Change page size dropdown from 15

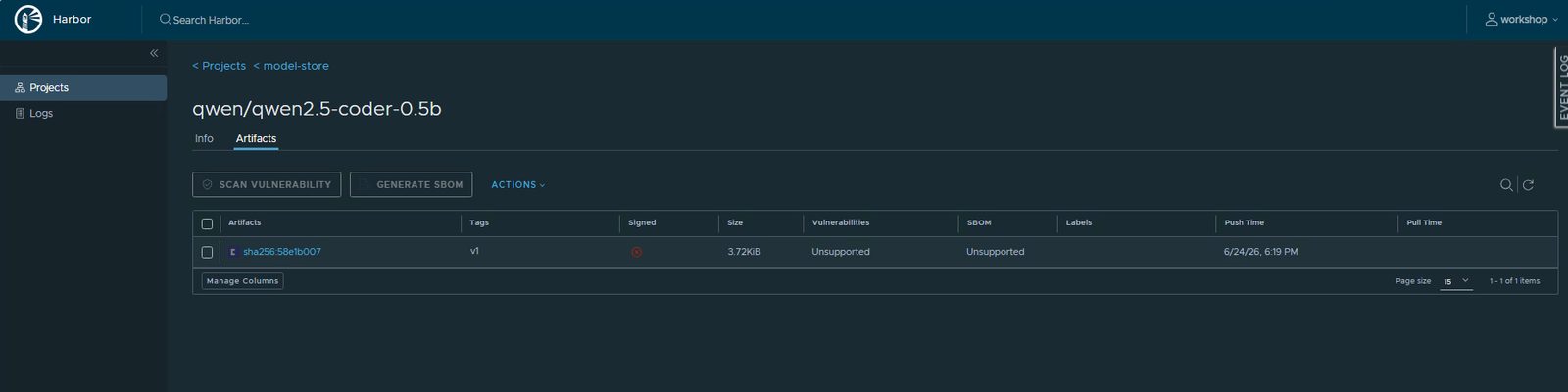(x=1456, y=281)
